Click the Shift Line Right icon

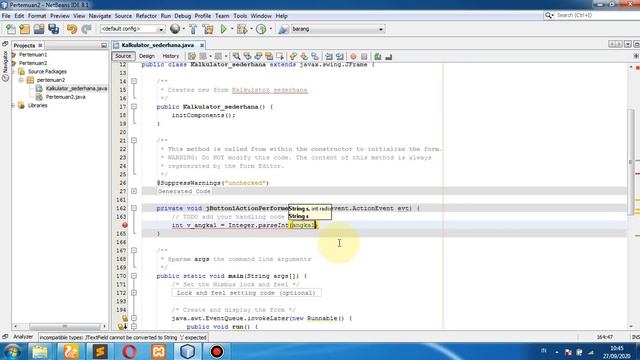point(340,56)
